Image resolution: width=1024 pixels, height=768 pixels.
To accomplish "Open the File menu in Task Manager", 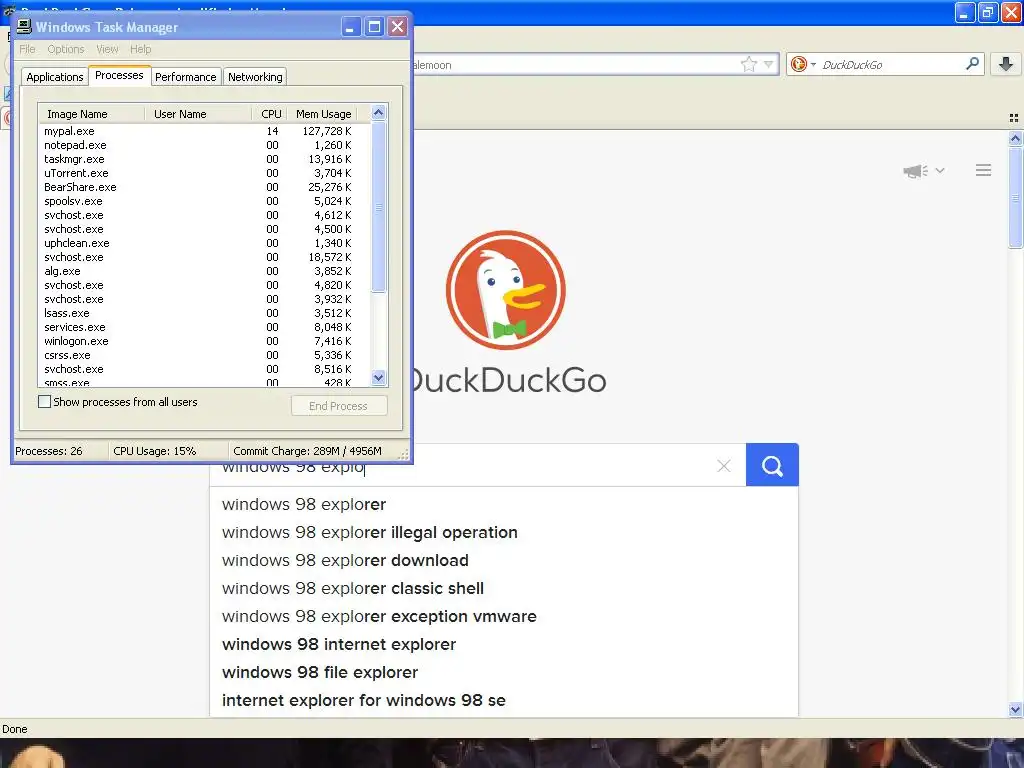I will tap(27, 49).
